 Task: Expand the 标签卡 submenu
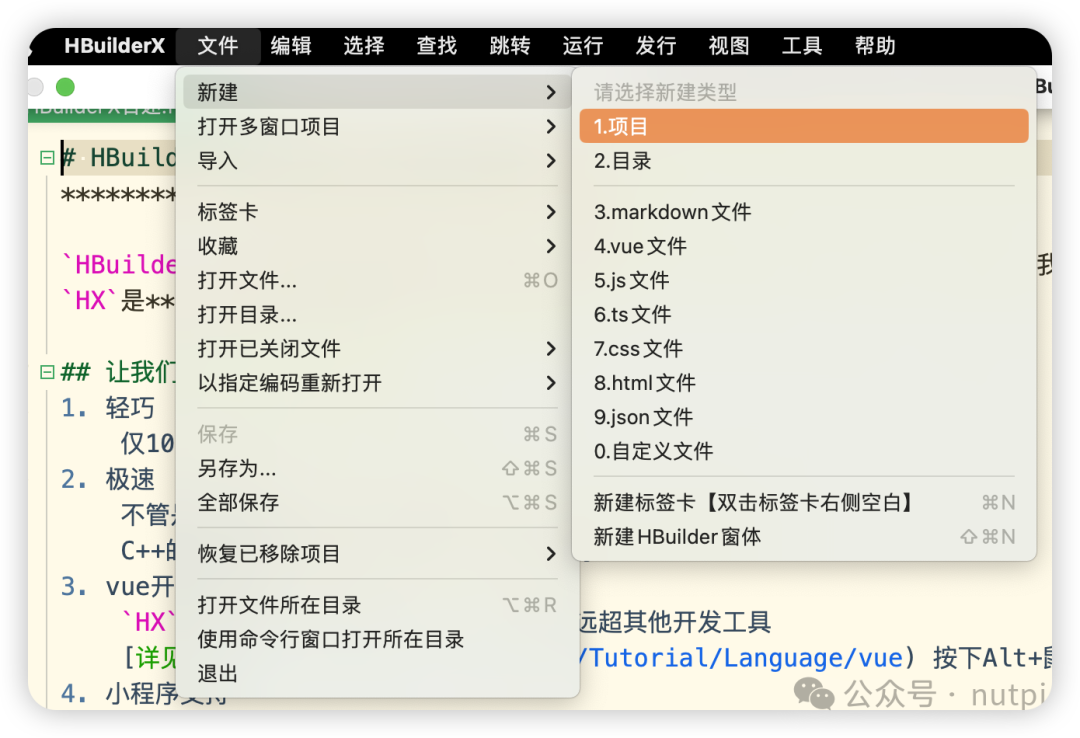tap(377, 212)
